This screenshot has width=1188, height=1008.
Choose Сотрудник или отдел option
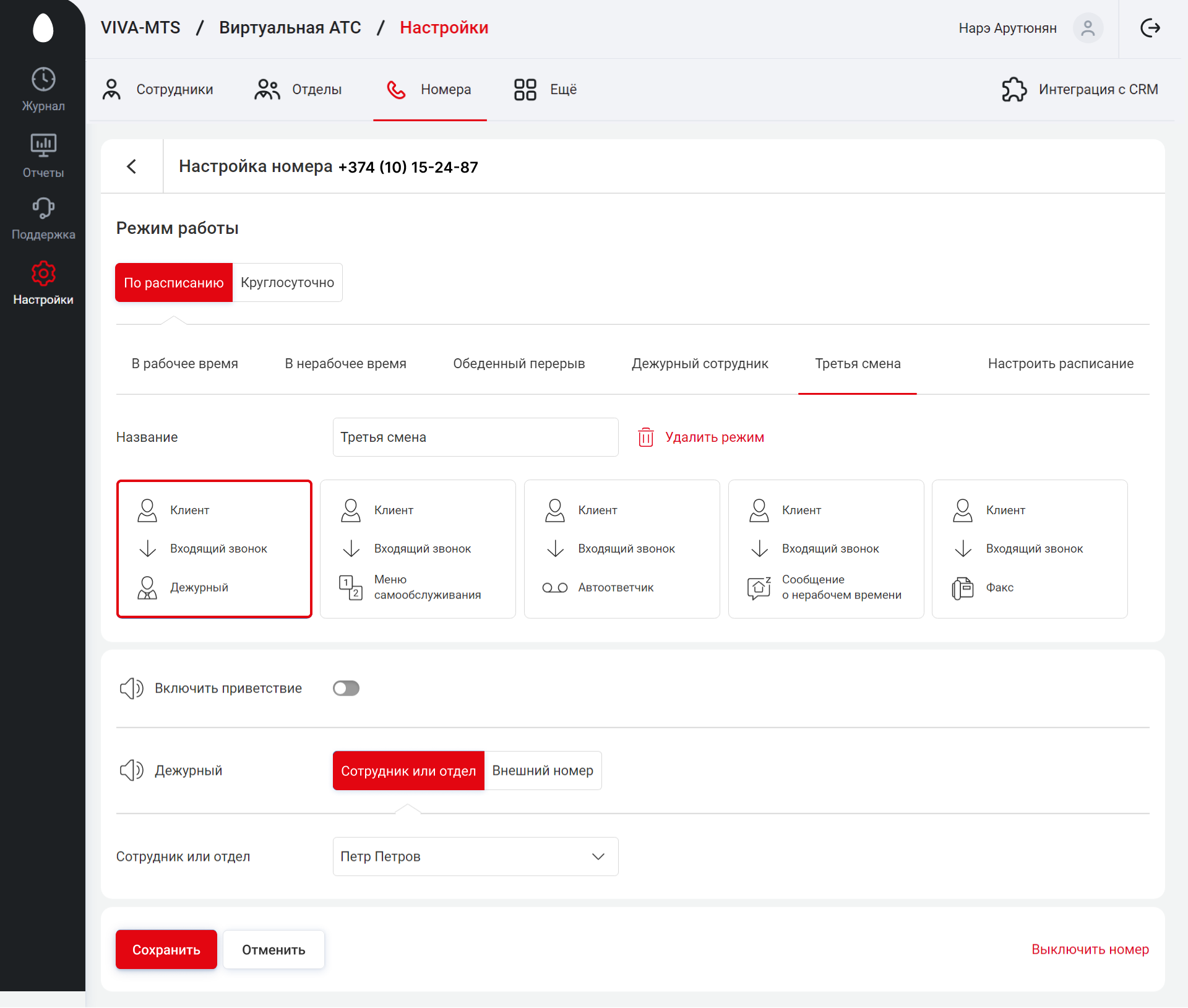click(x=408, y=771)
